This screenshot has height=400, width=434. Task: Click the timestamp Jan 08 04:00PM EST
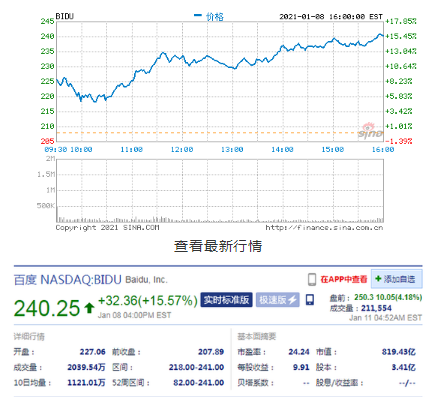click(134, 315)
